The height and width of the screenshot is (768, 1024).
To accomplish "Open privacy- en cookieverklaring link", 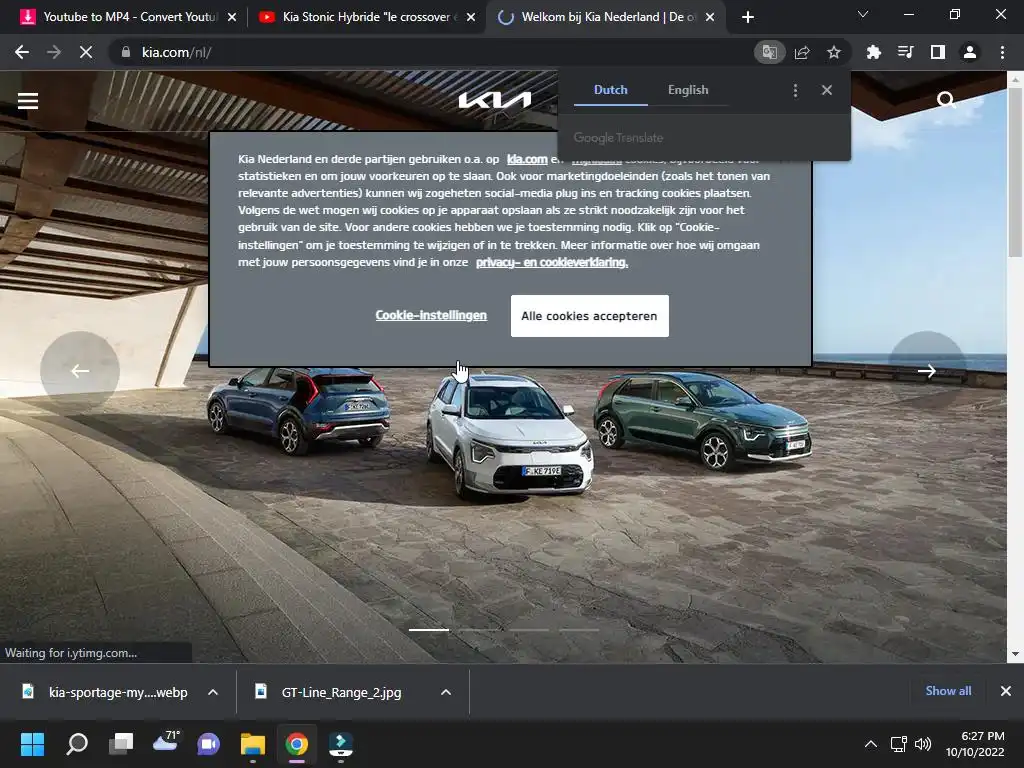I will (552, 262).
